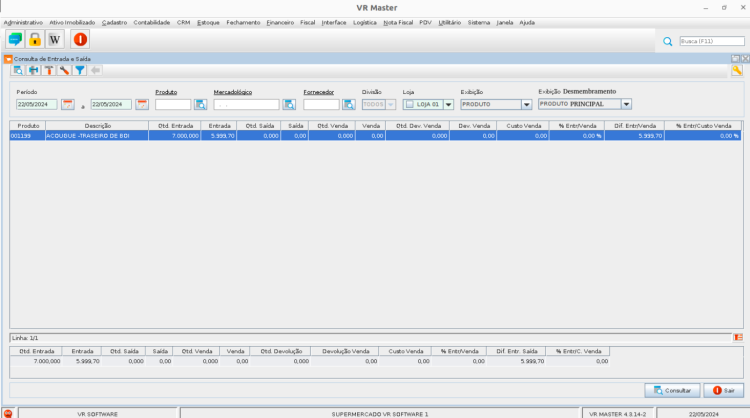Click the Fornecedor code input field
Screen dimensions: 750x418
click(x=321, y=104)
